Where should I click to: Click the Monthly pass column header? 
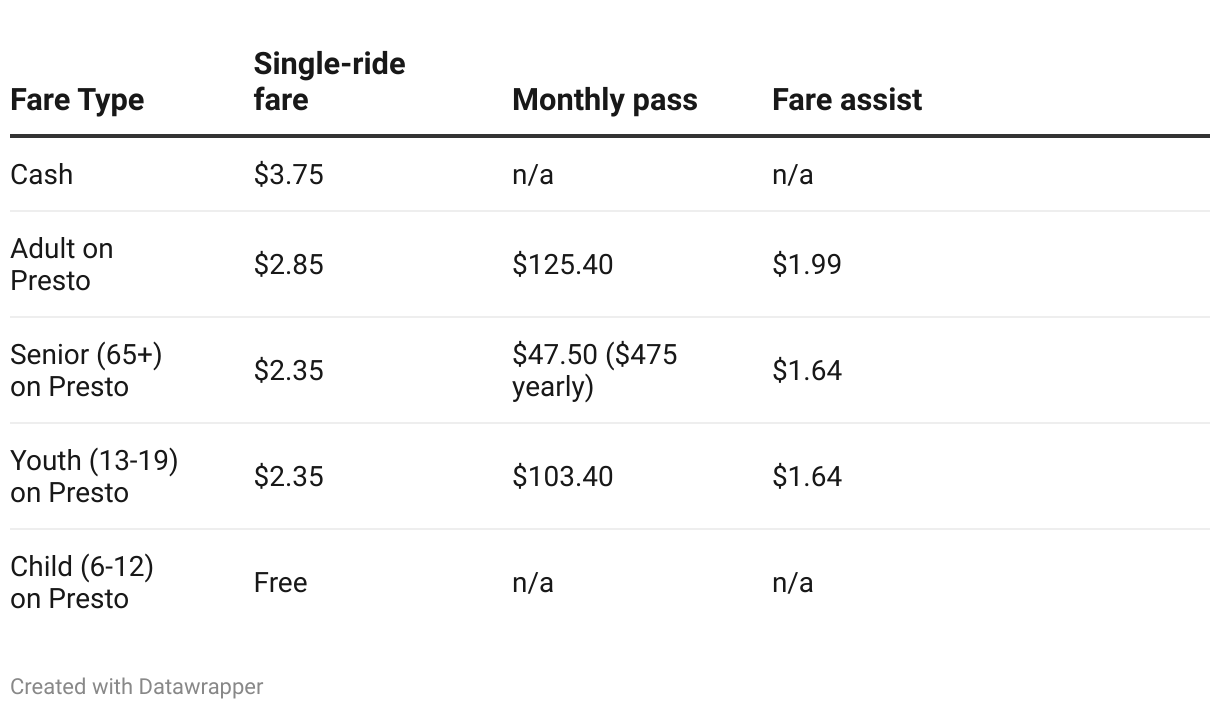coord(604,100)
